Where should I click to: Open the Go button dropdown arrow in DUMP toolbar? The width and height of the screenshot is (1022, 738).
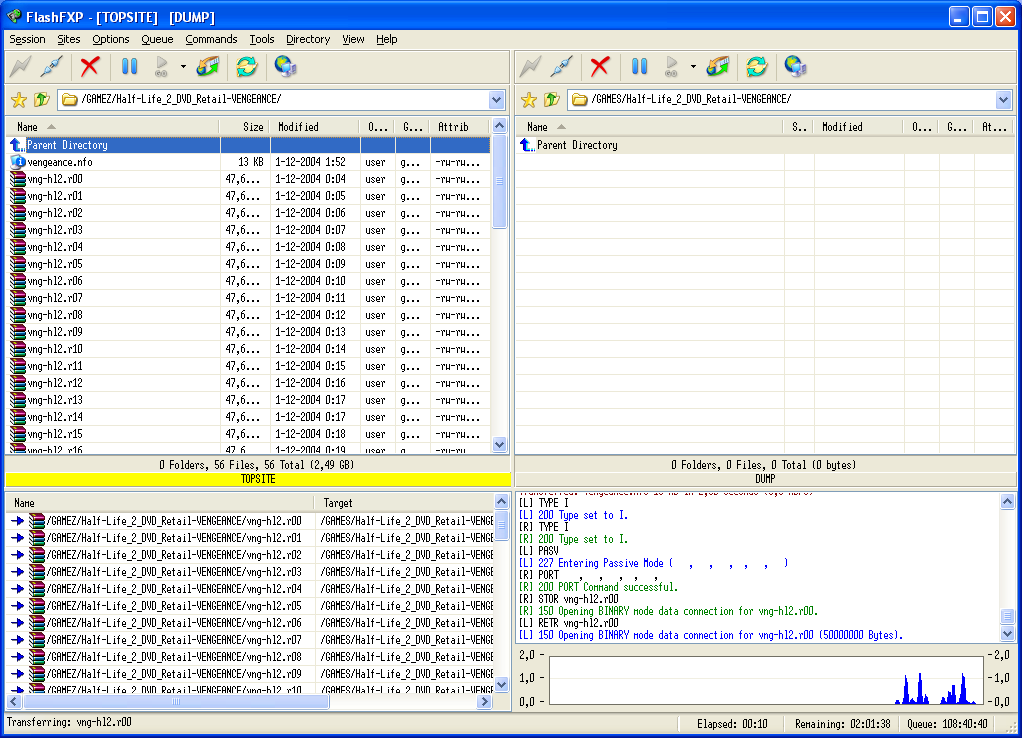coord(693,66)
